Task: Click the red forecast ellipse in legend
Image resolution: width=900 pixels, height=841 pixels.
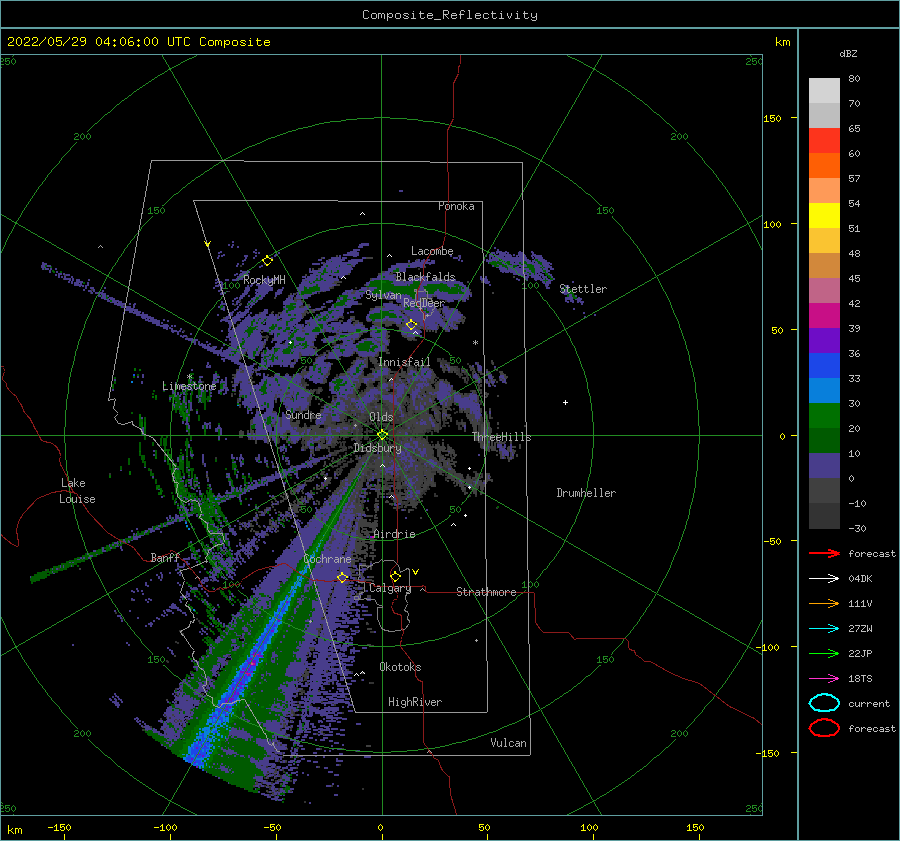Action: 824,728
